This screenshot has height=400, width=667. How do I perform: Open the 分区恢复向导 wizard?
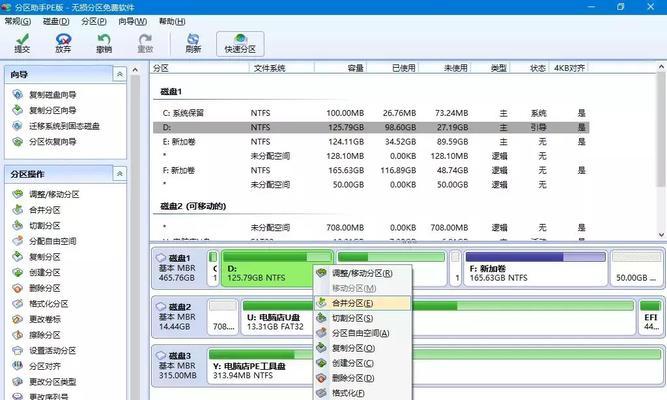(52, 142)
